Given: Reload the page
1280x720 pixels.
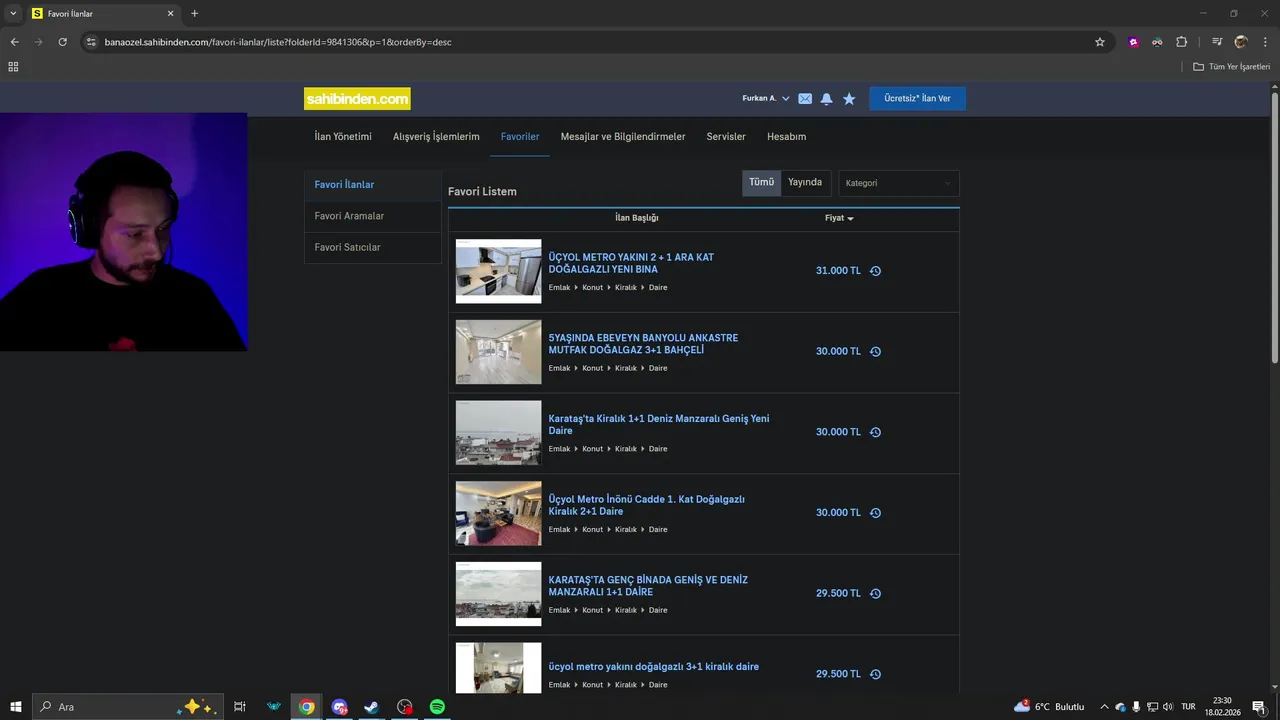Looking at the screenshot, I should click(62, 42).
